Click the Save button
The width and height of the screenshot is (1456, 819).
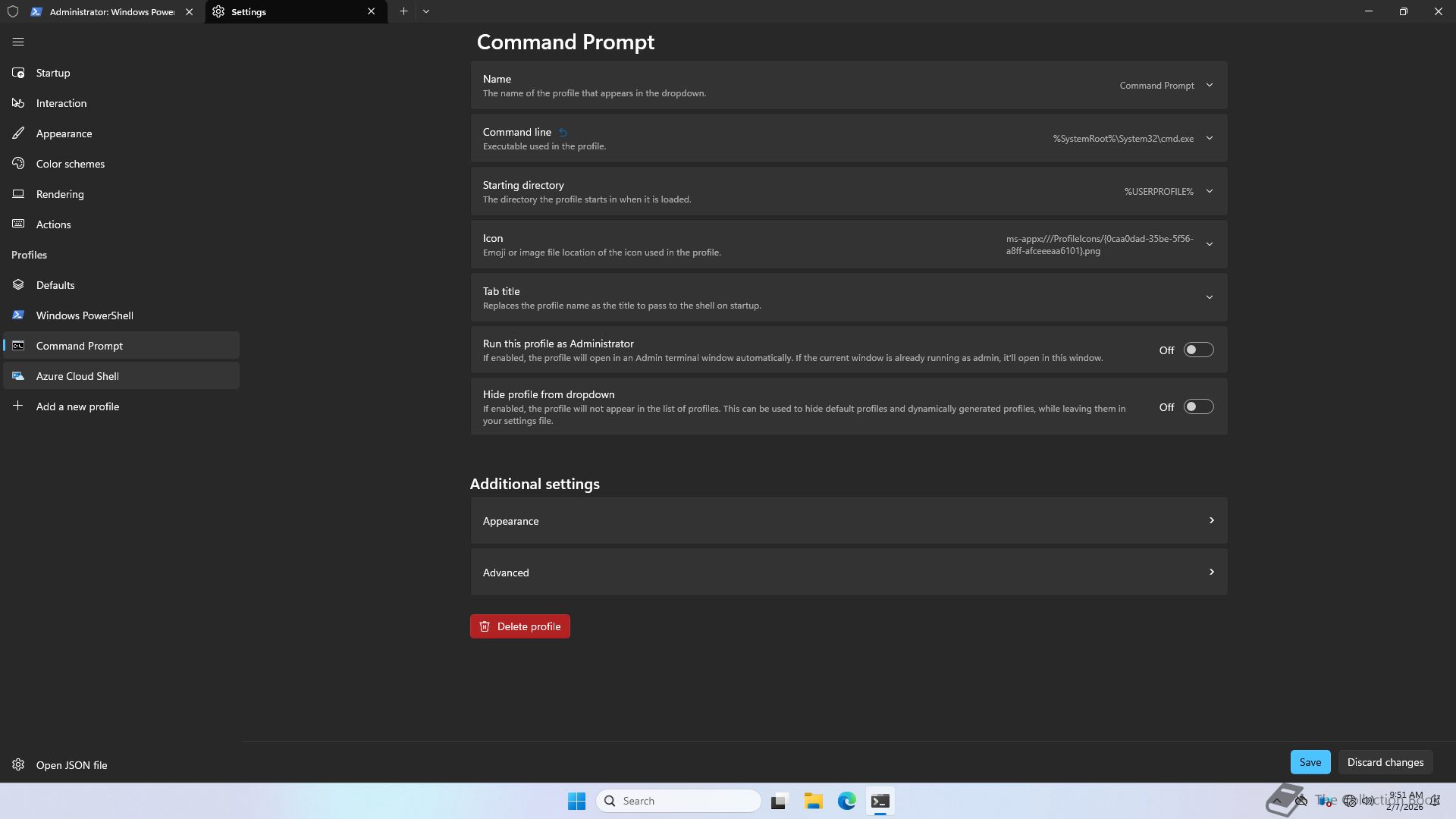coord(1310,762)
